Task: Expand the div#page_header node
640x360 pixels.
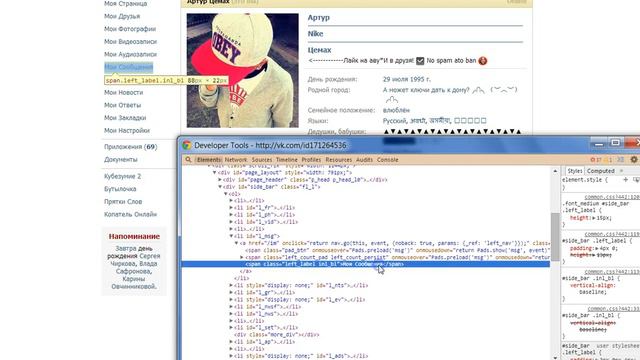Action: (220, 180)
